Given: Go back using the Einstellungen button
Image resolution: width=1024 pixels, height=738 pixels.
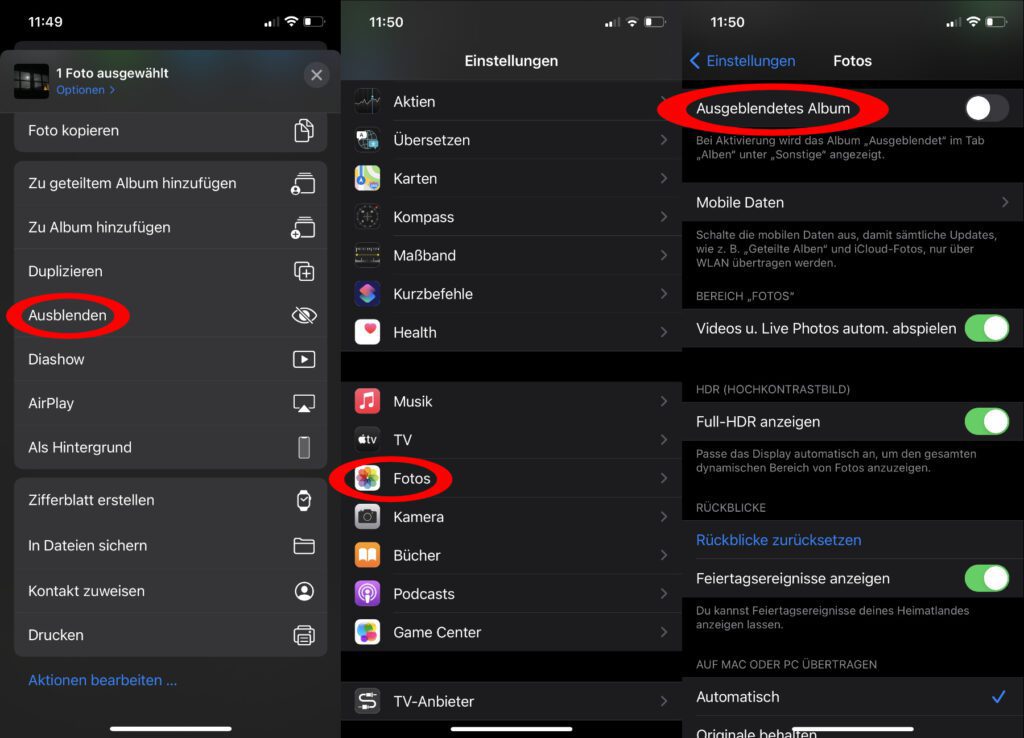Looking at the screenshot, I should 743,61.
